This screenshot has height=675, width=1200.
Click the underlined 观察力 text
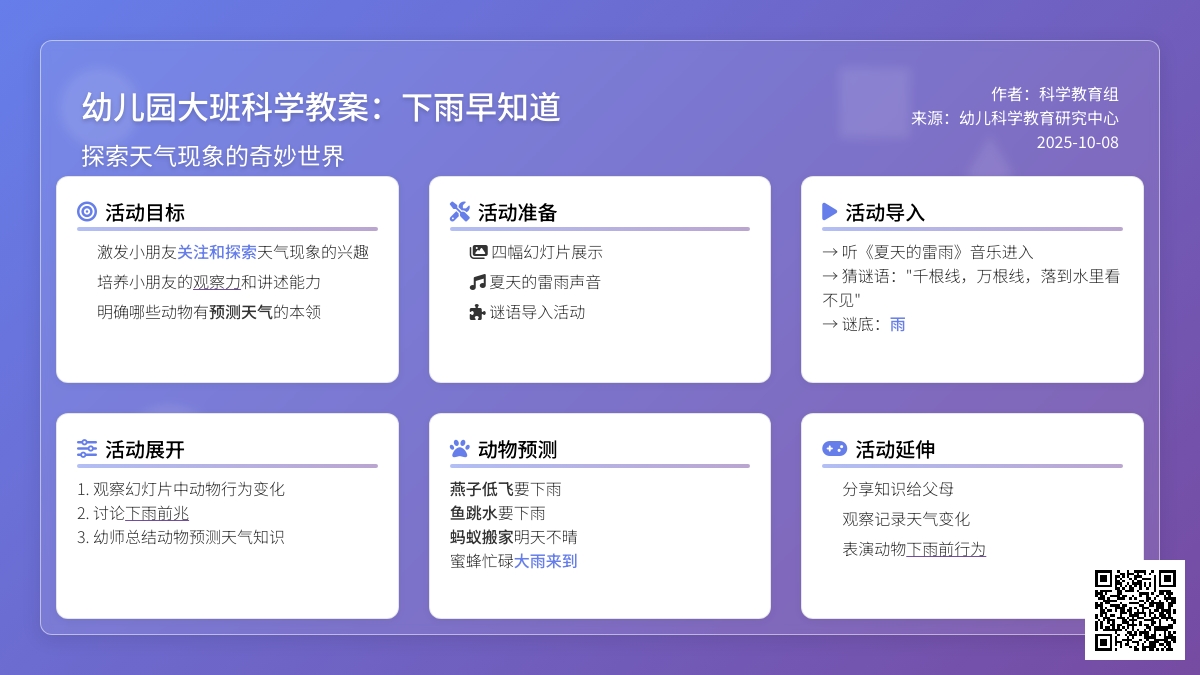tap(217, 282)
